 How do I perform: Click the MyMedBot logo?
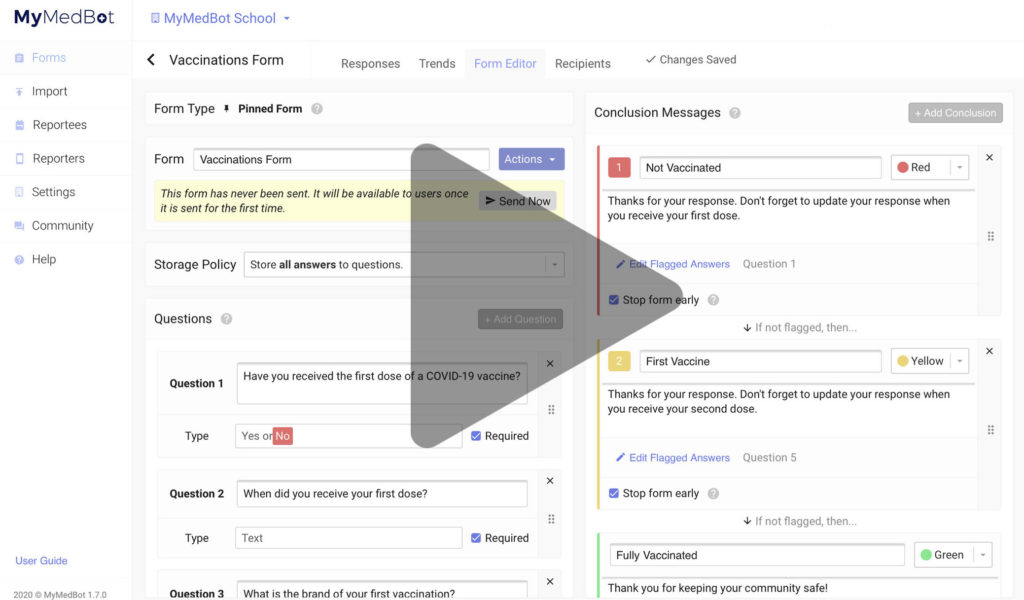click(64, 17)
